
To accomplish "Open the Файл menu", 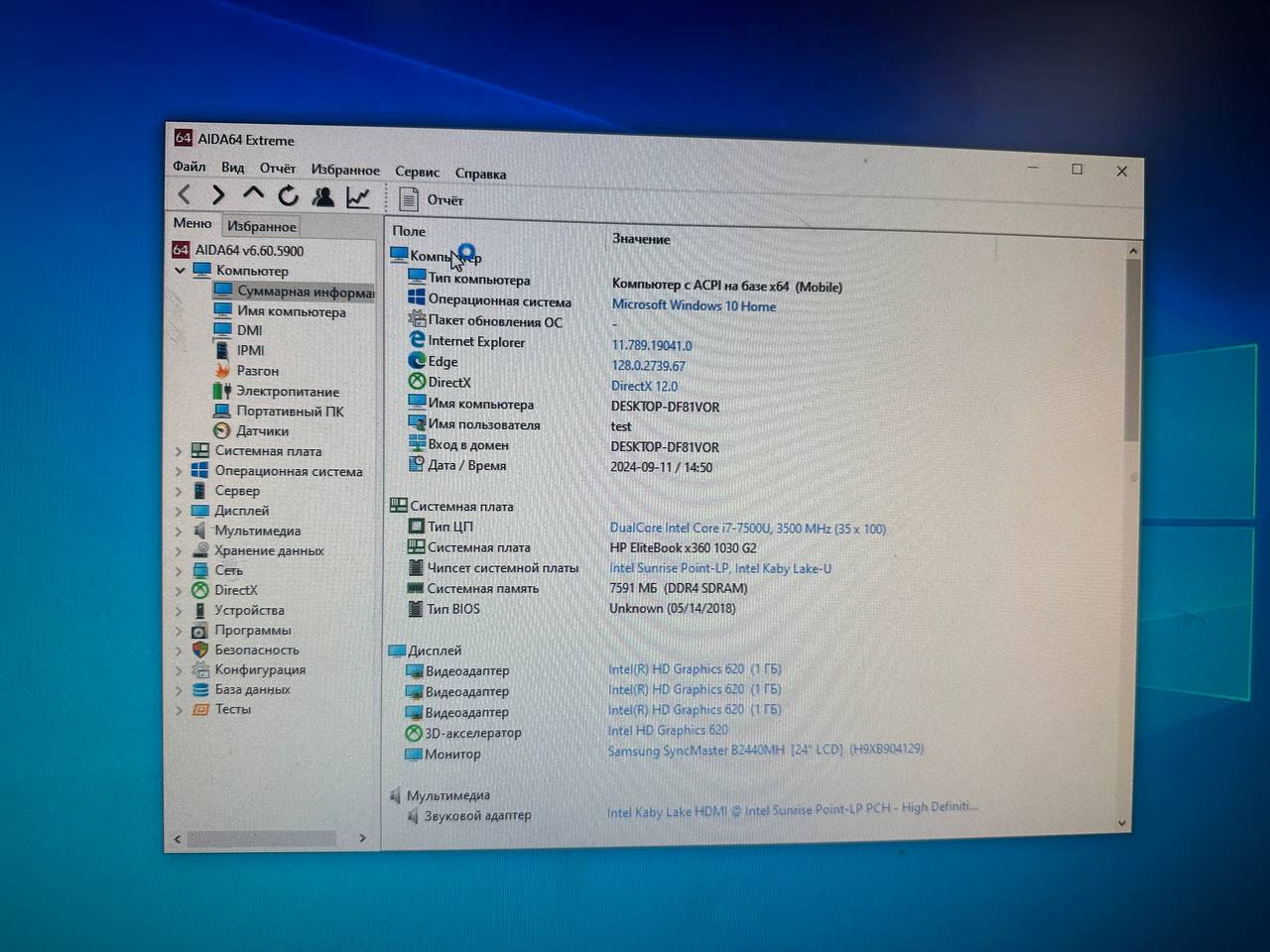I will tap(190, 167).
